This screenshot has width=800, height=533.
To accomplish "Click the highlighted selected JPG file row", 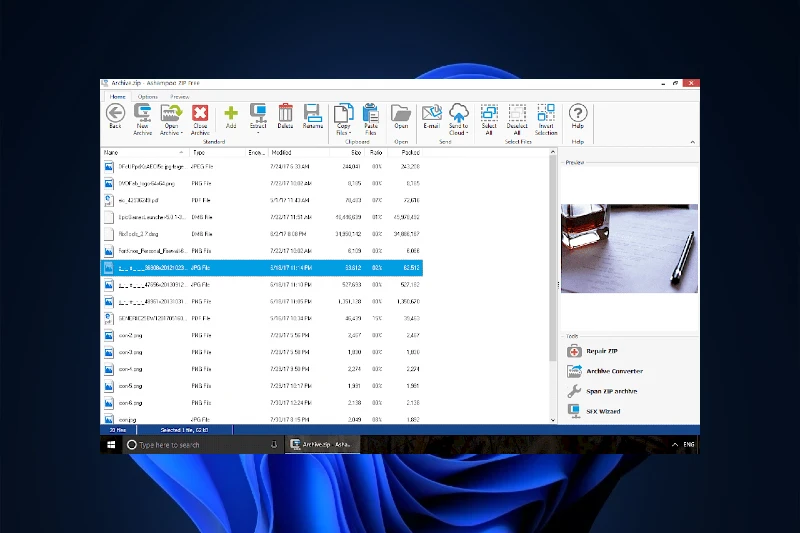I will pos(262,268).
